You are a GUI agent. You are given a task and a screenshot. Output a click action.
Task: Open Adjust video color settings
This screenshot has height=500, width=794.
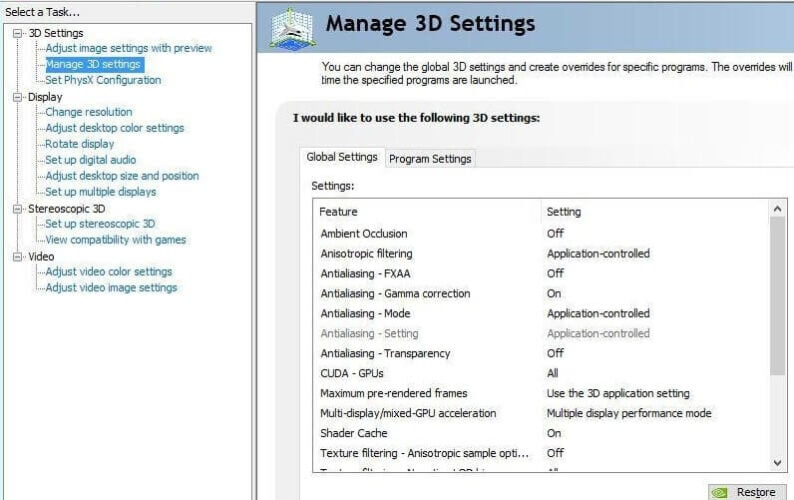click(108, 272)
